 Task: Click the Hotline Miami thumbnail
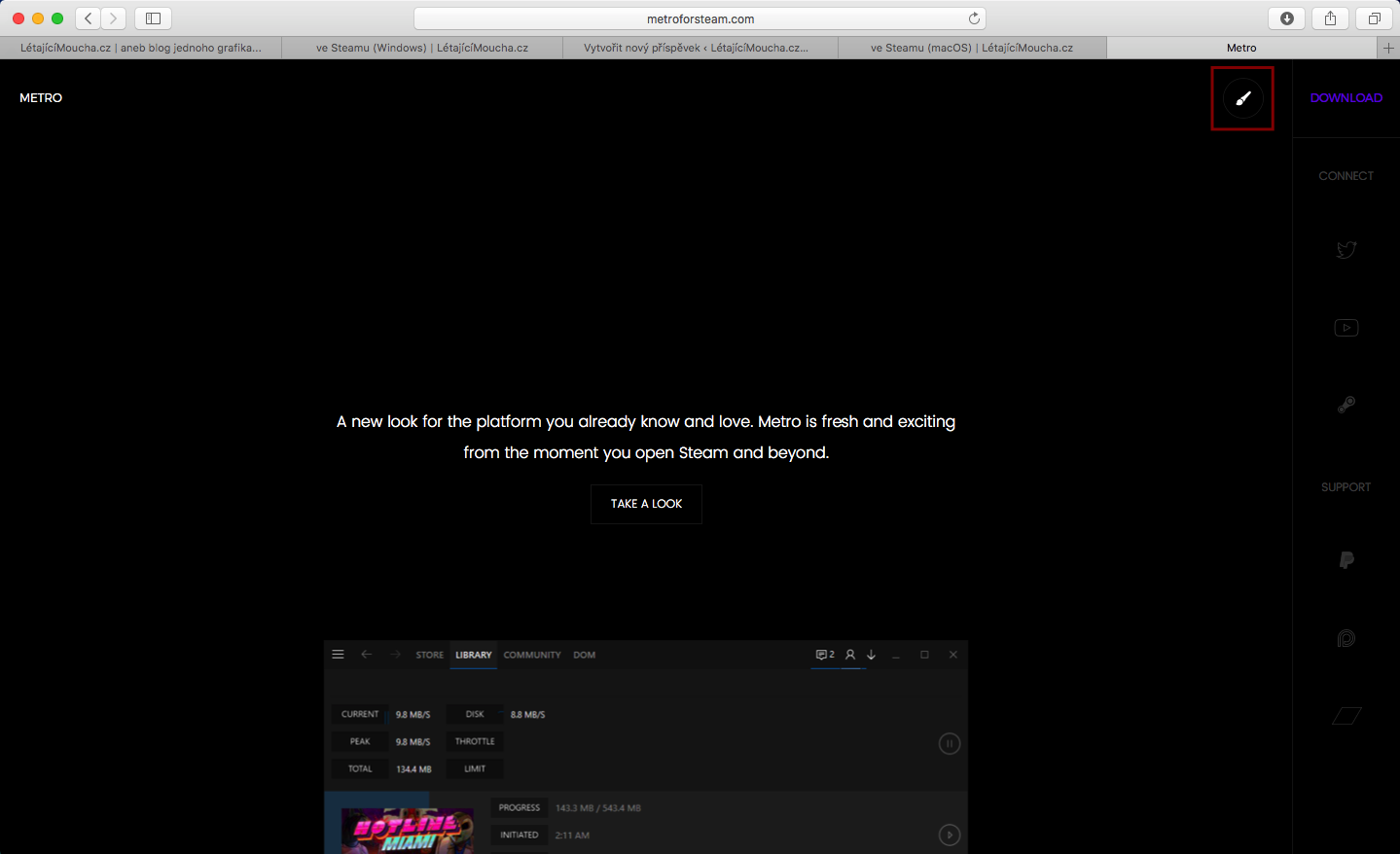(x=407, y=831)
